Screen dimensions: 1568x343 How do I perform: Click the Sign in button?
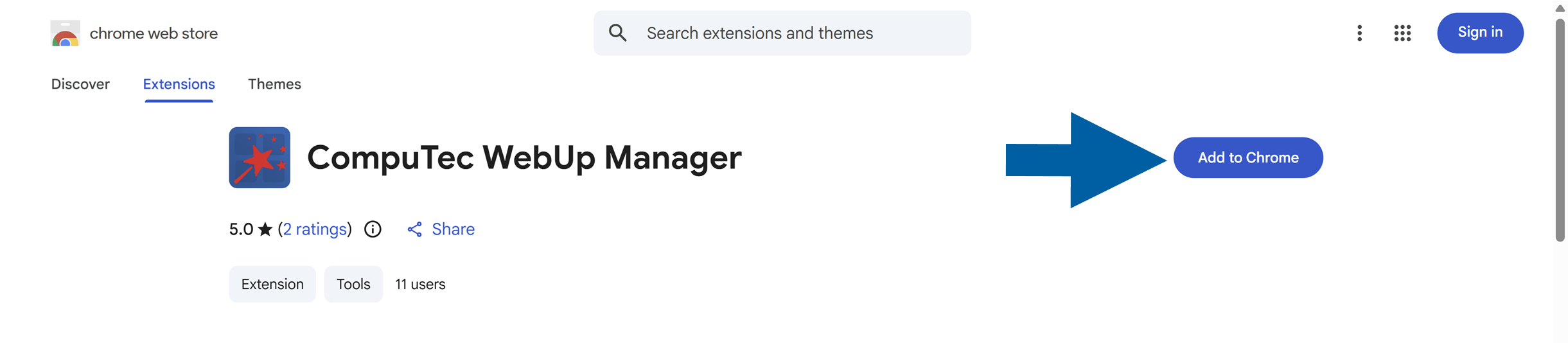coord(1479,33)
